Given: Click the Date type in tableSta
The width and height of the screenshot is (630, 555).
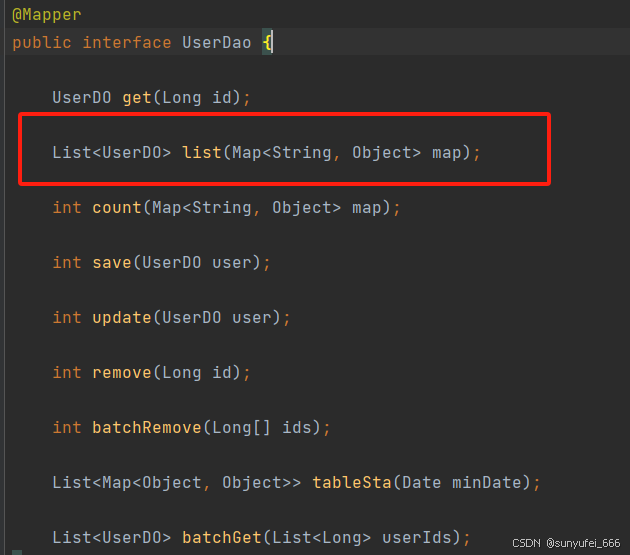Looking at the screenshot, I should click(421, 483).
